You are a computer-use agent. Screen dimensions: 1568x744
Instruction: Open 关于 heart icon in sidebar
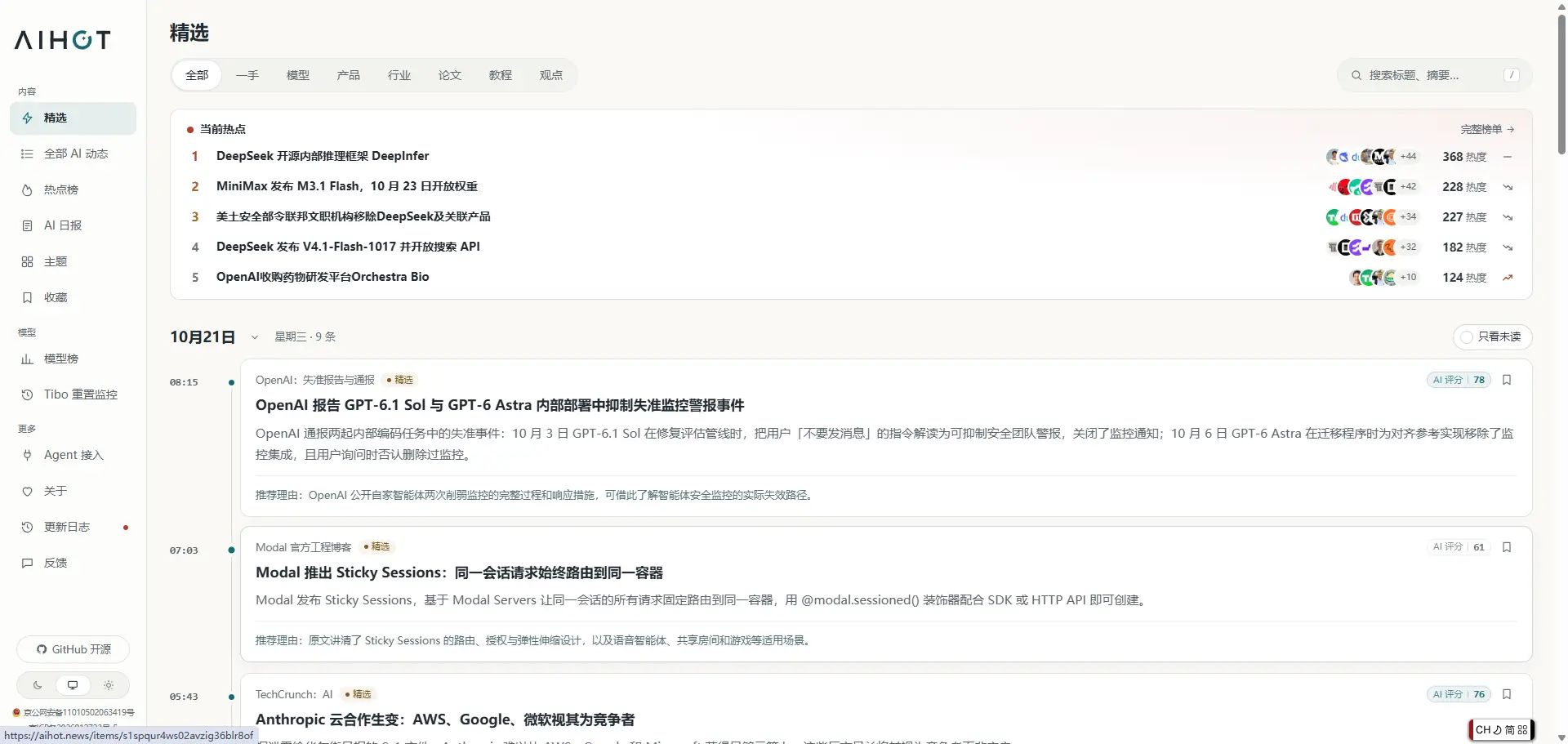[x=27, y=491]
